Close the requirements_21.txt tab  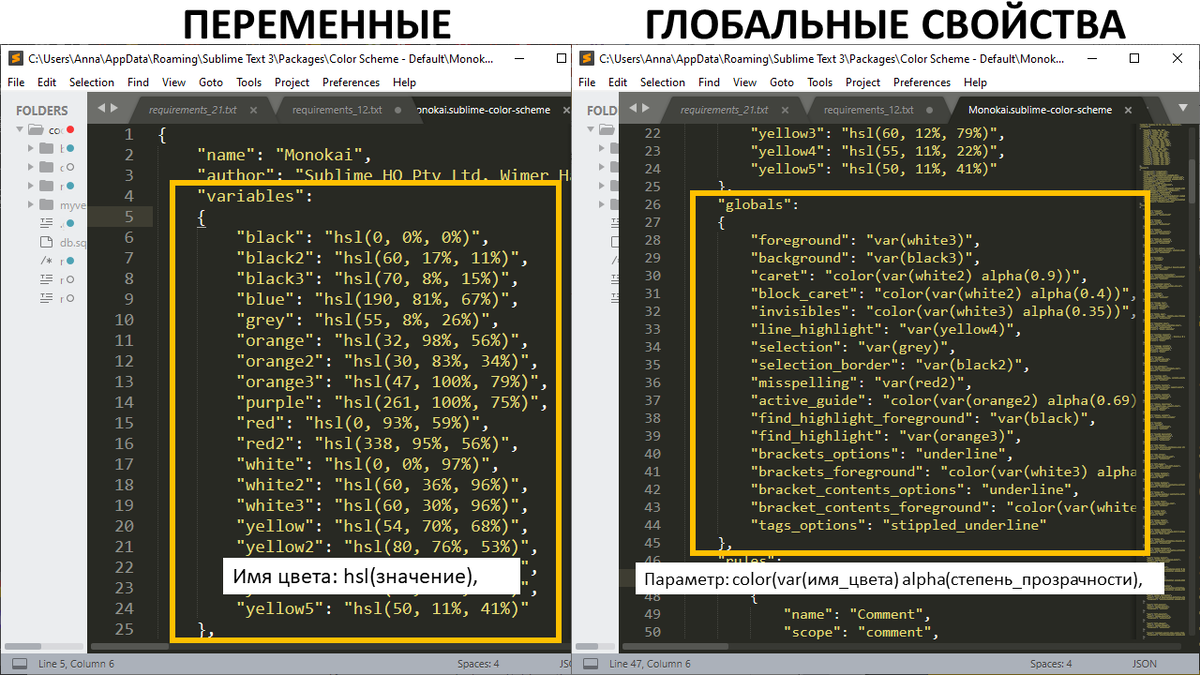click(253, 110)
